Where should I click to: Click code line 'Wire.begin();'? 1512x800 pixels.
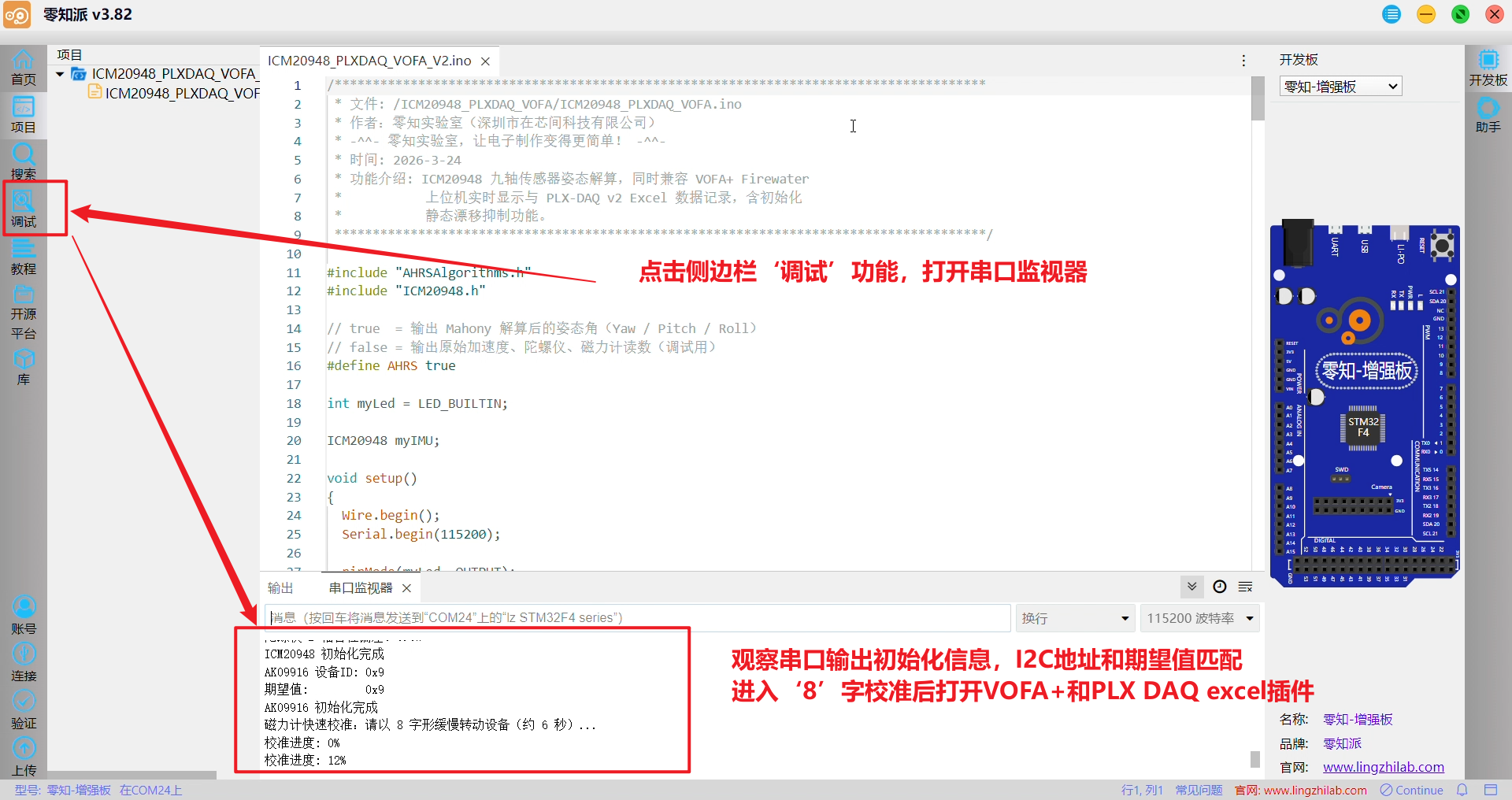[391, 515]
